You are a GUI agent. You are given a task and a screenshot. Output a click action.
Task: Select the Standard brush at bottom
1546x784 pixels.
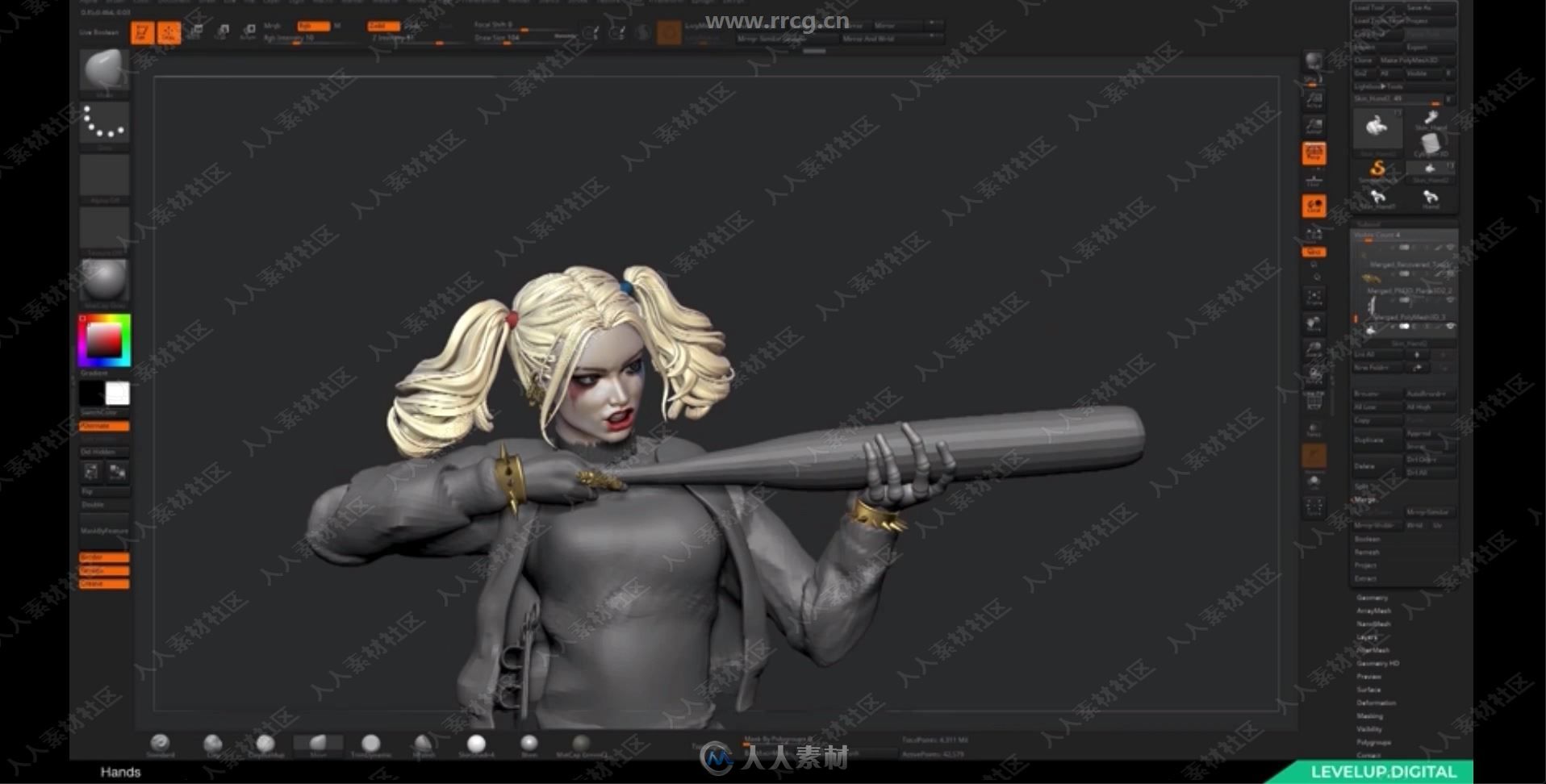pyautogui.click(x=160, y=744)
